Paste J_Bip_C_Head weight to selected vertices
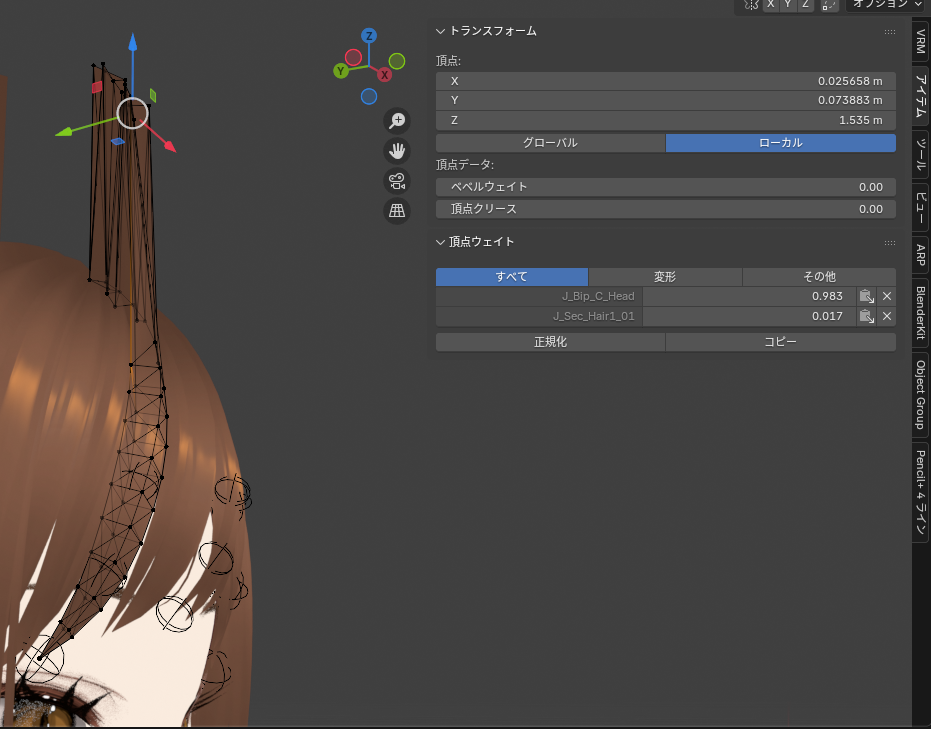Image resolution: width=931 pixels, height=729 pixels. point(867,296)
